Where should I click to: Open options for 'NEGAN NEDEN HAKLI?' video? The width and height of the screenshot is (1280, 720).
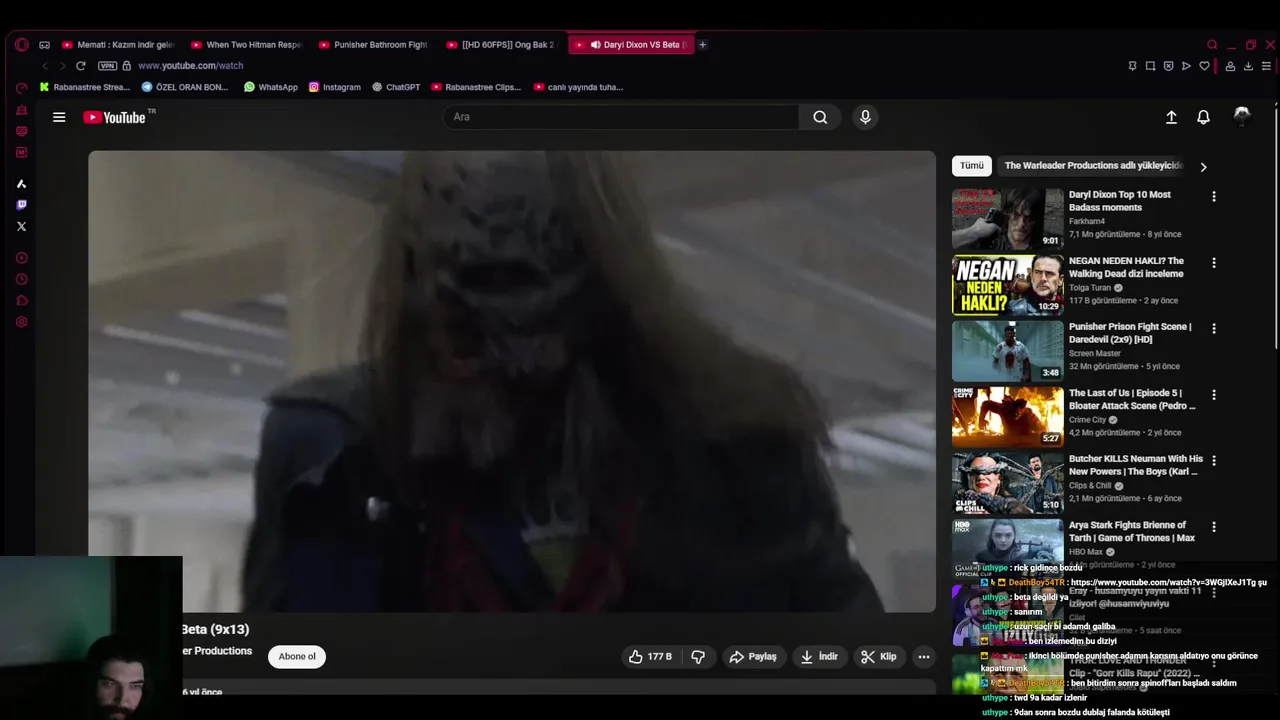point(1214,263)
